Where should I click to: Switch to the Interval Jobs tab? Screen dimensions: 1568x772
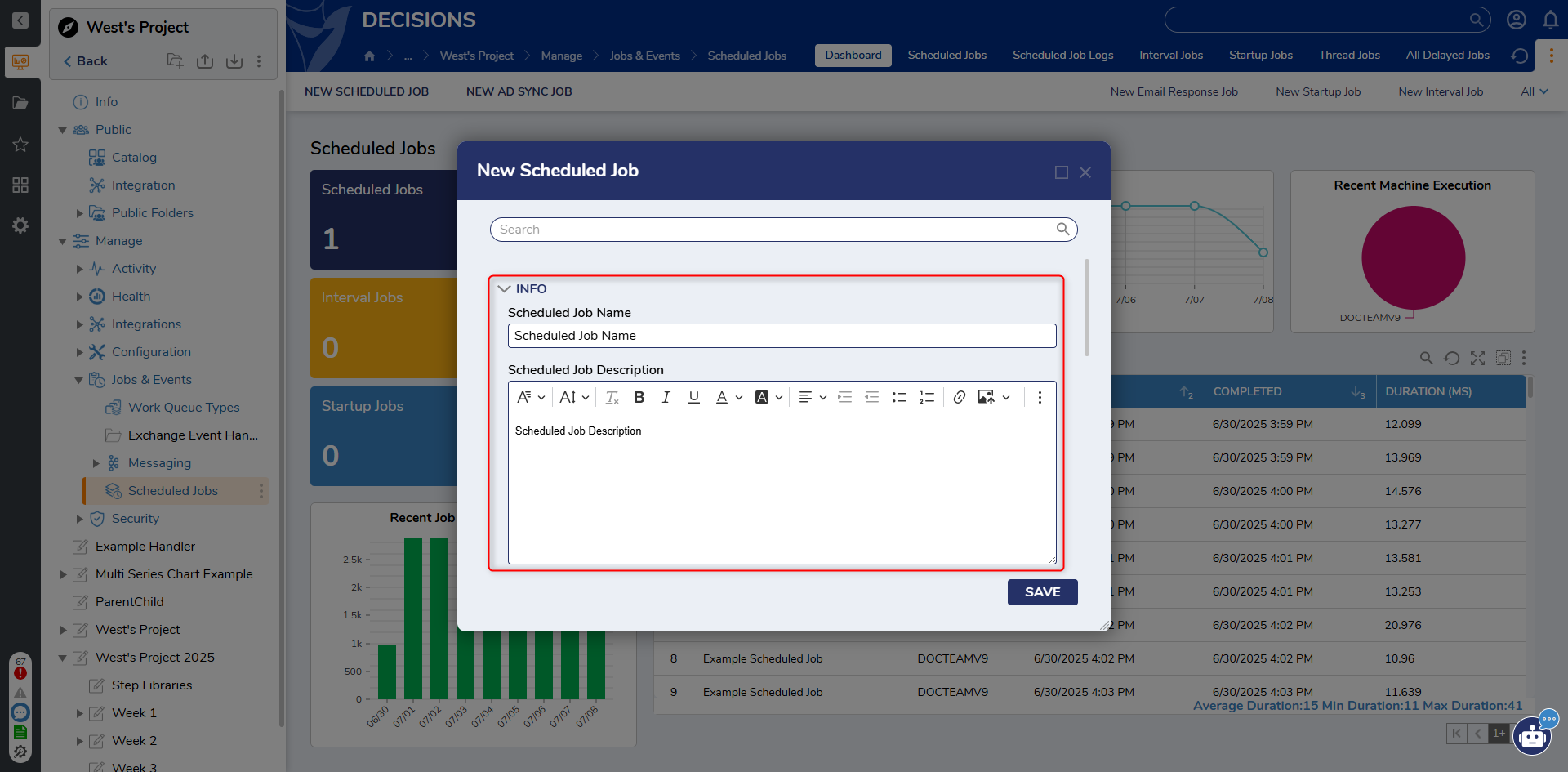1171,55
